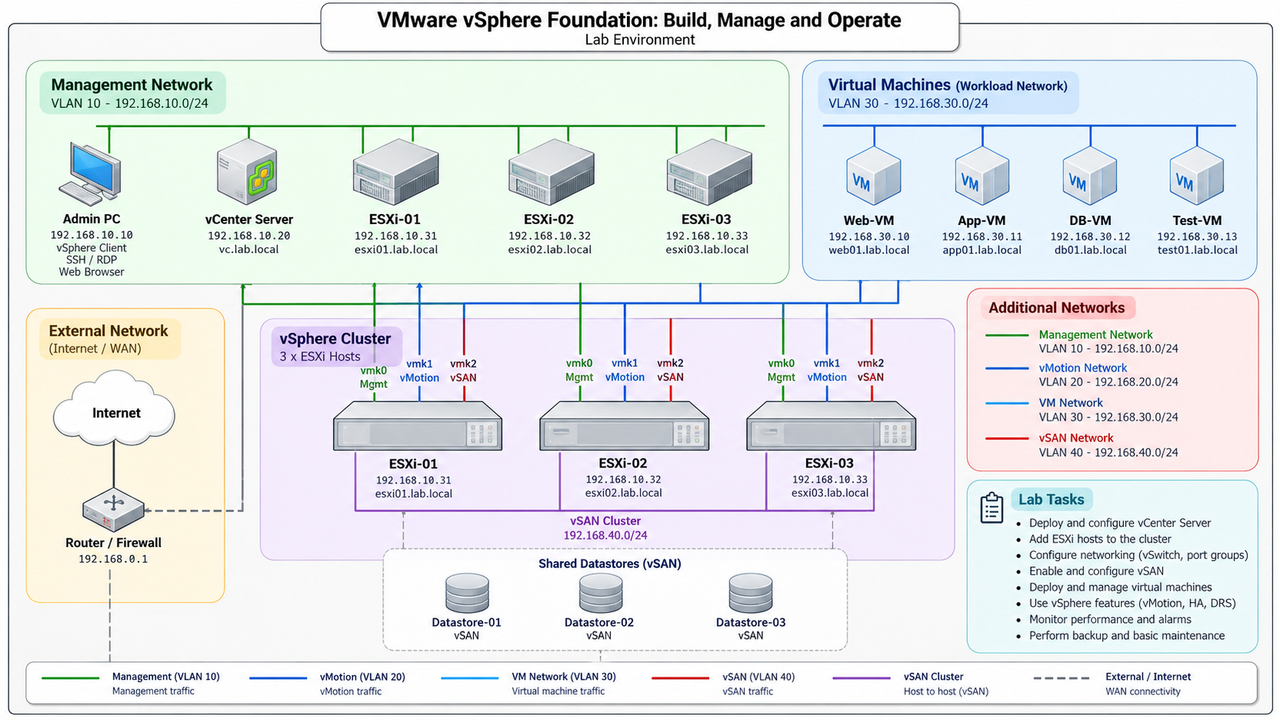Viewport: 1280px width, 720px height.
Task: Select 'Monitor performance and alarms' task
Action: [x=1110, y=619]
